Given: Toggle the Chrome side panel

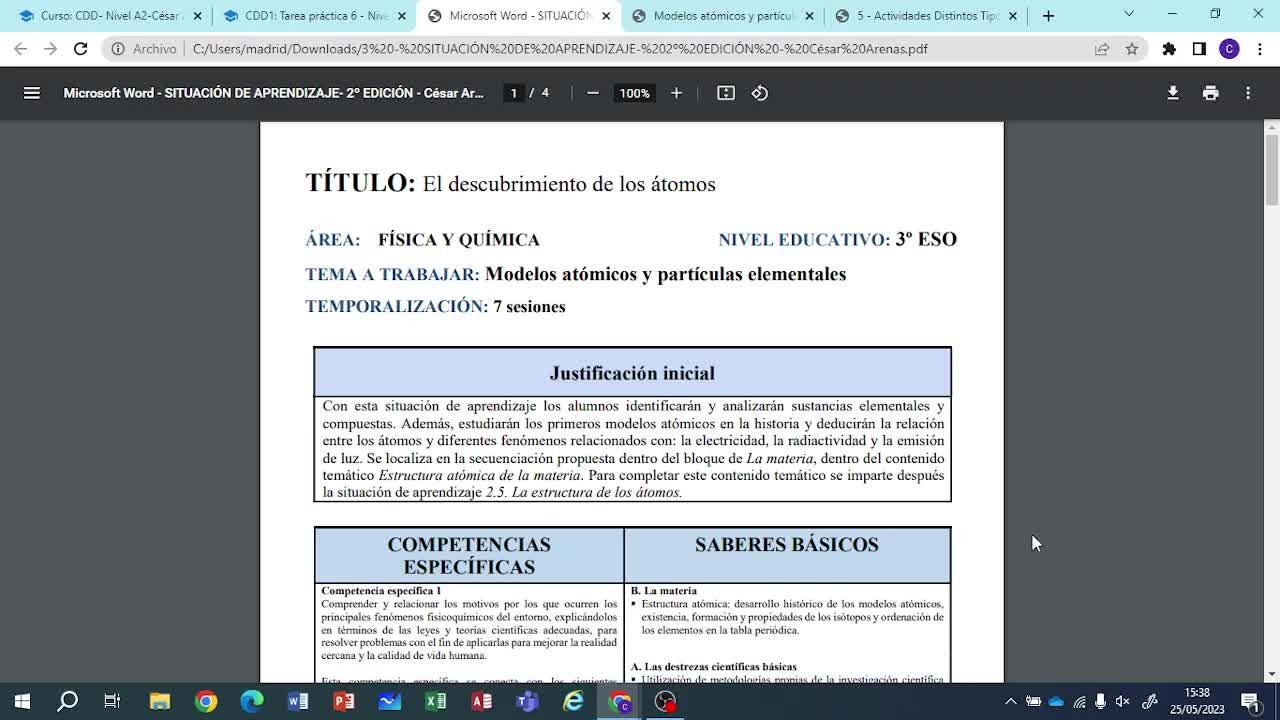Looking at the screenshot, I should coord(1199,49).
